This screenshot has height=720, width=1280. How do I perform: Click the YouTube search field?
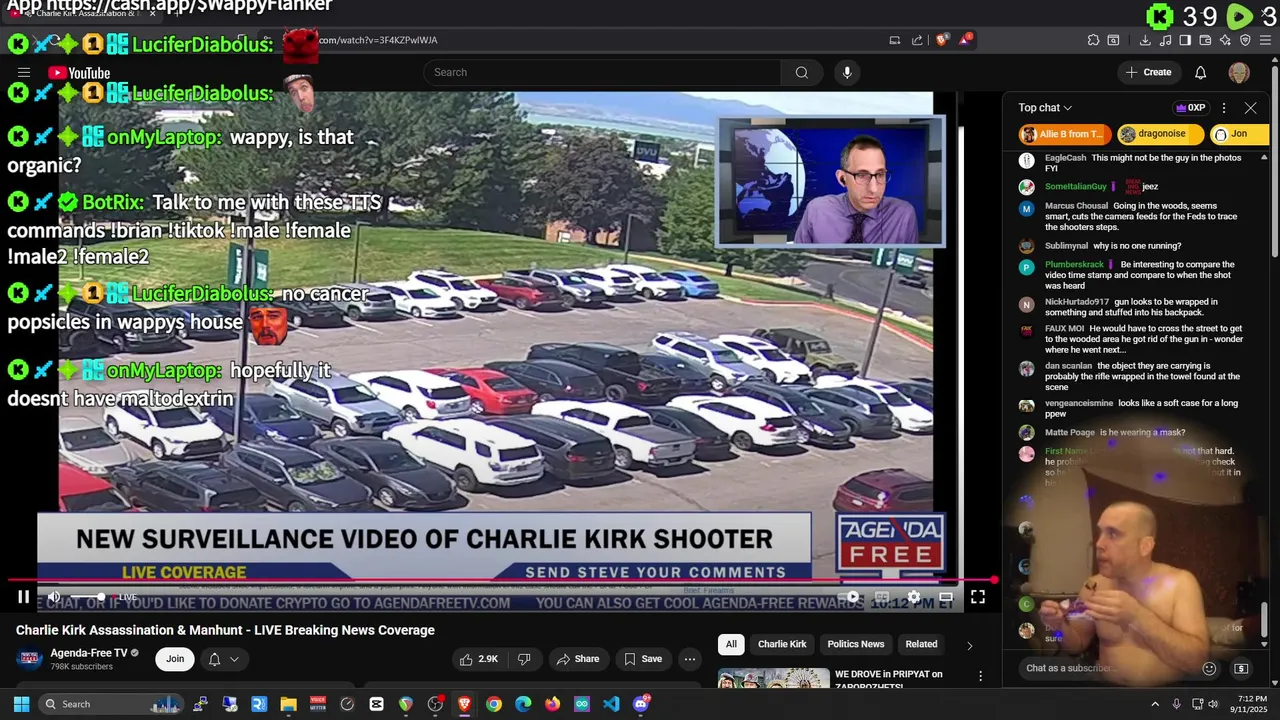click(x=602, y=72)
